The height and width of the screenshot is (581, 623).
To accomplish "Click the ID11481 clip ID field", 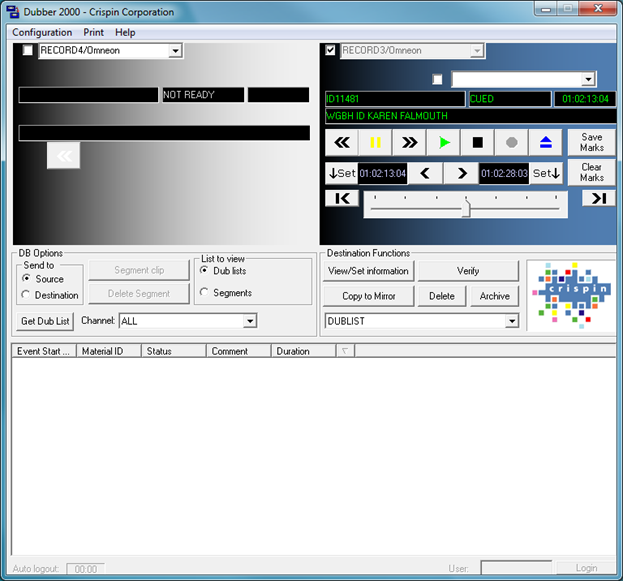I will (x=395, y=99).
